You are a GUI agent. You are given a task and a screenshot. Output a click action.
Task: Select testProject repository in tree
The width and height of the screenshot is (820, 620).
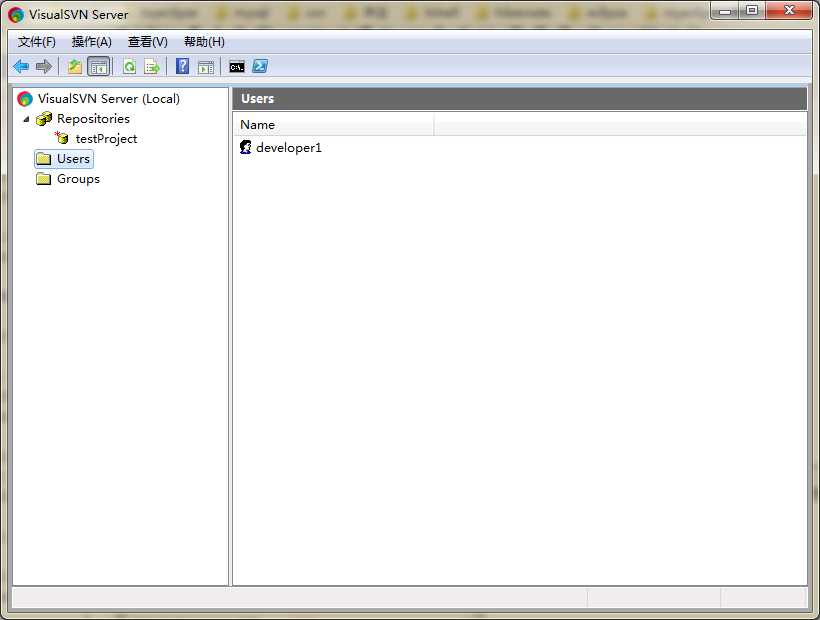106,139
